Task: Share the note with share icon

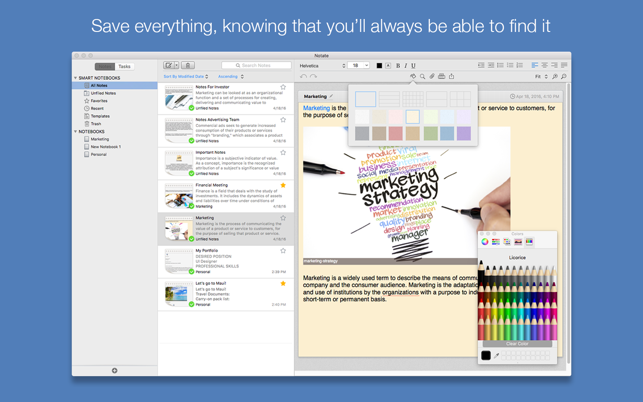Action: [x=451, y=76]
